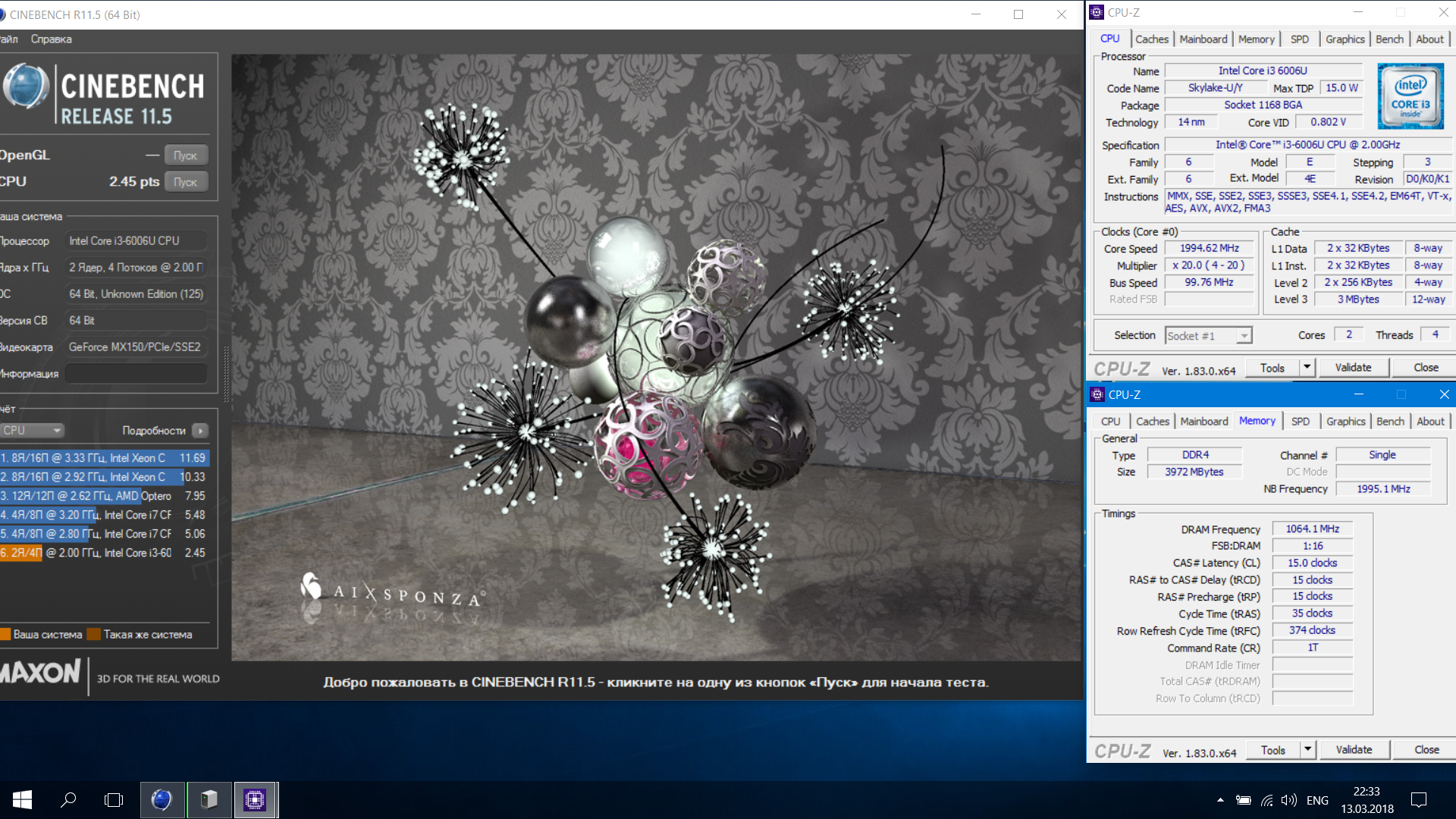
Task: Switch to CPU tab in lower CPU-Z
Action: [1111, 421]
